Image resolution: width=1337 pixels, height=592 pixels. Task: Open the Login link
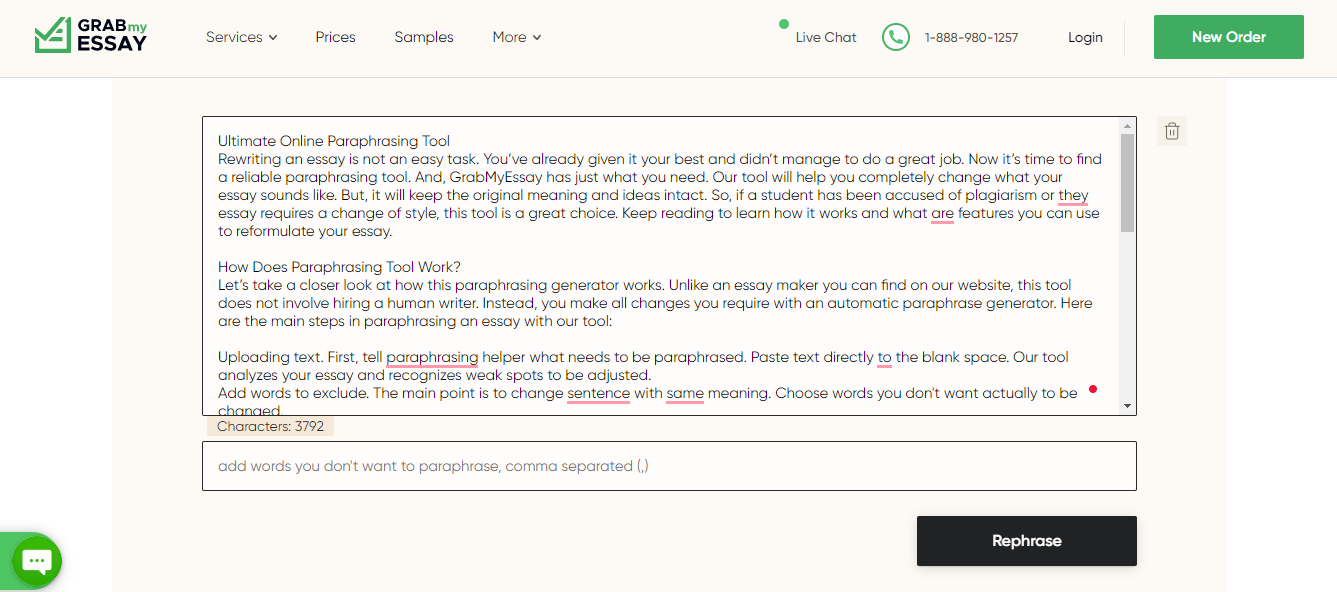(1085, 37)
